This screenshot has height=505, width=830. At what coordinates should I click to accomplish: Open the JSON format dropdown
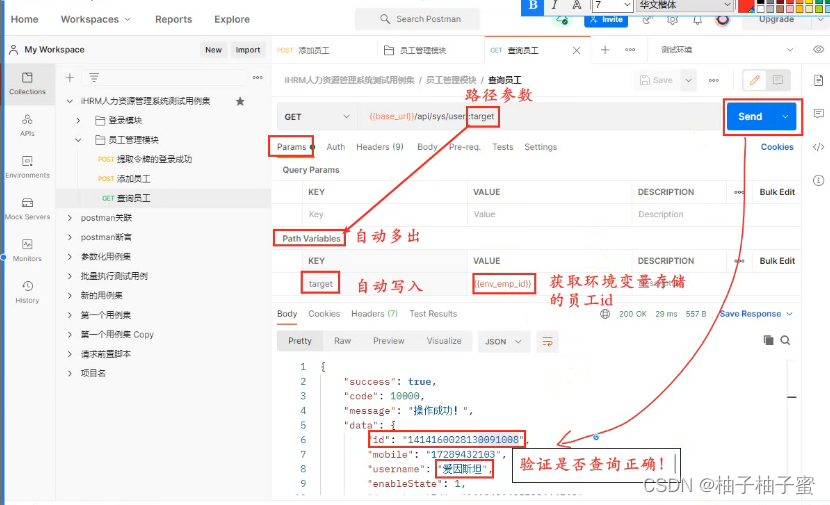[503, 341]
